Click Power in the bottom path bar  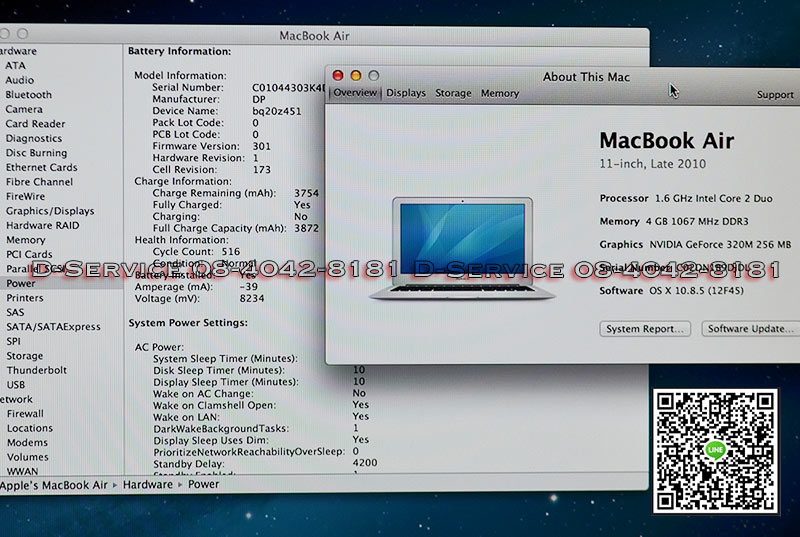point(204,484)
